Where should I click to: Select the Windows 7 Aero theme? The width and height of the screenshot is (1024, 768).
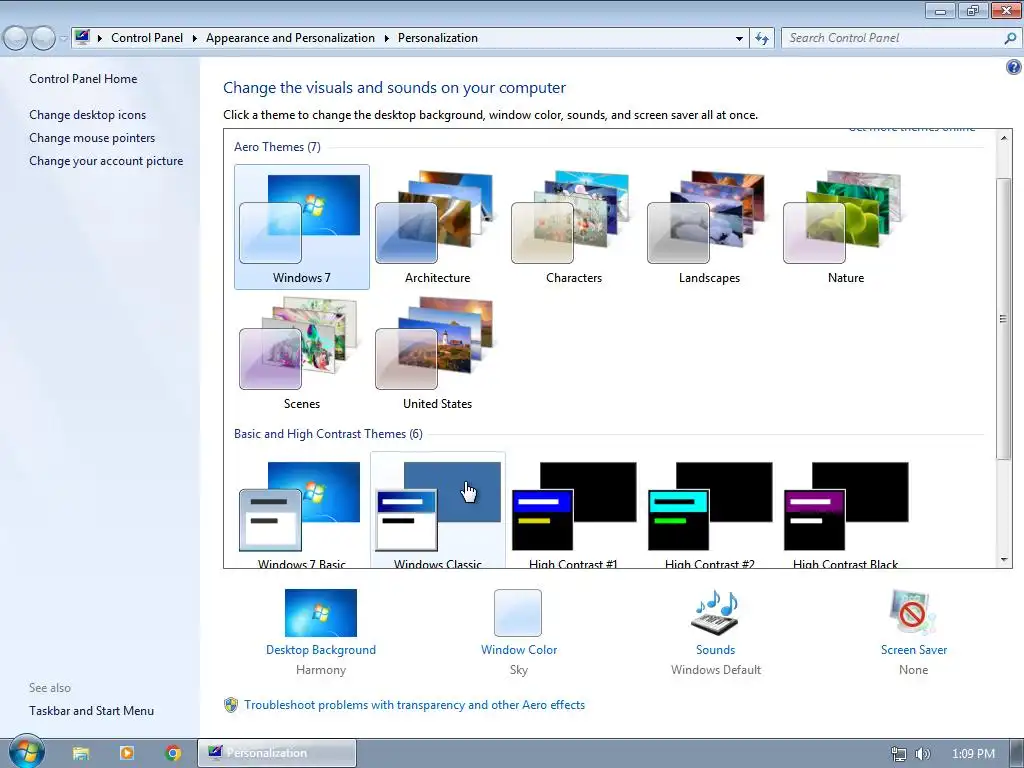coord(302,227)
